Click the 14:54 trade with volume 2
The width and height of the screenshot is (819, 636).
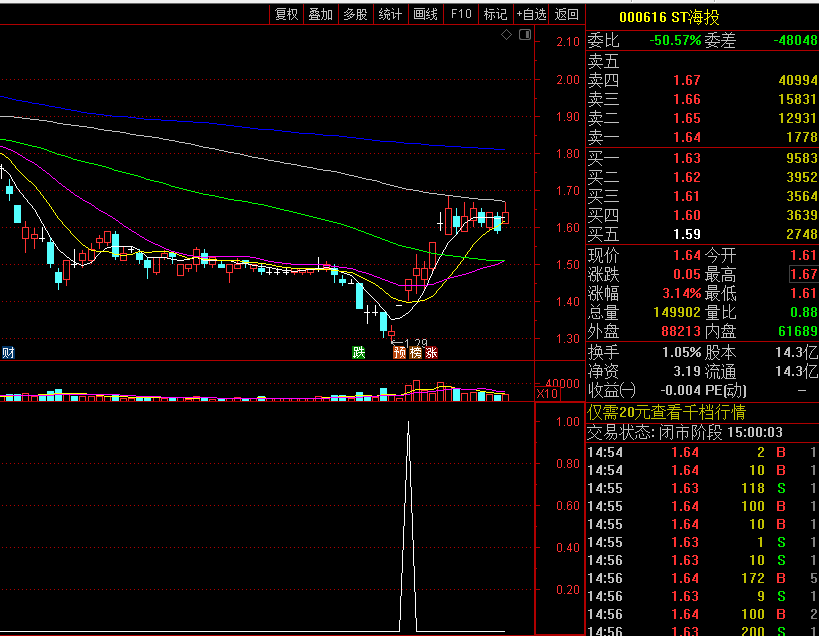703,452
